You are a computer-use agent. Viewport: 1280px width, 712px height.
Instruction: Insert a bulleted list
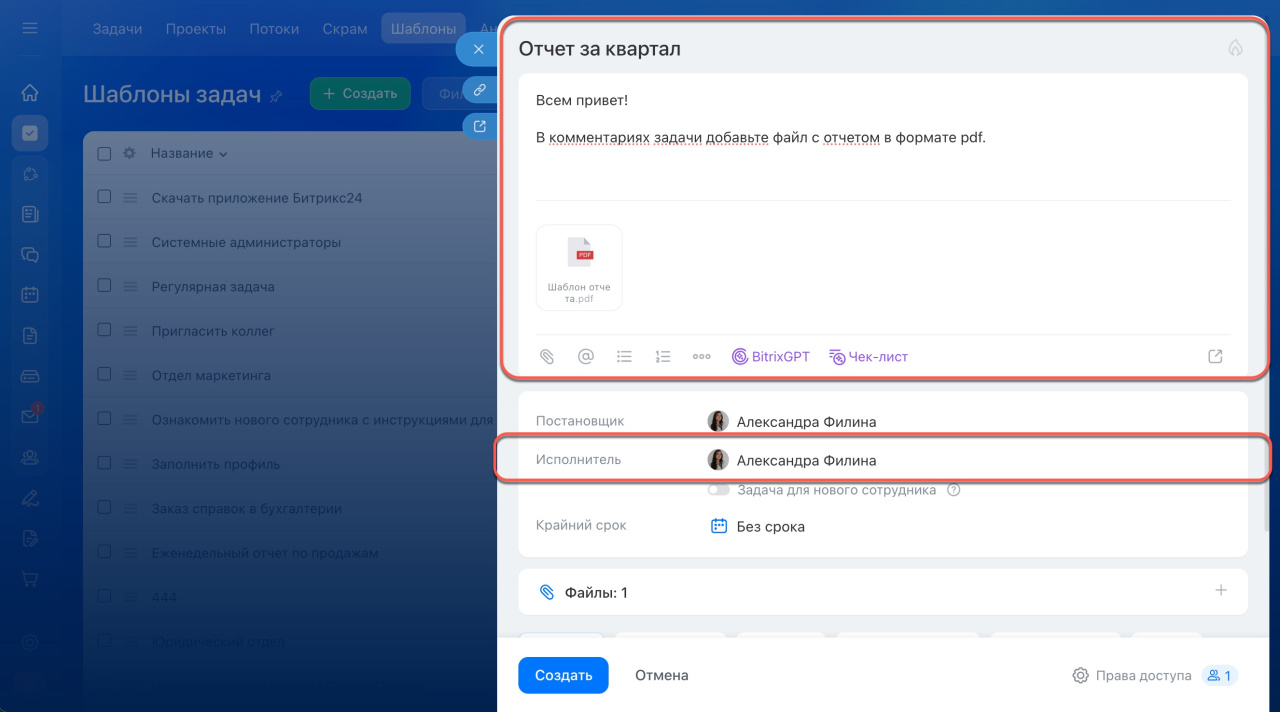pos(624,356)
